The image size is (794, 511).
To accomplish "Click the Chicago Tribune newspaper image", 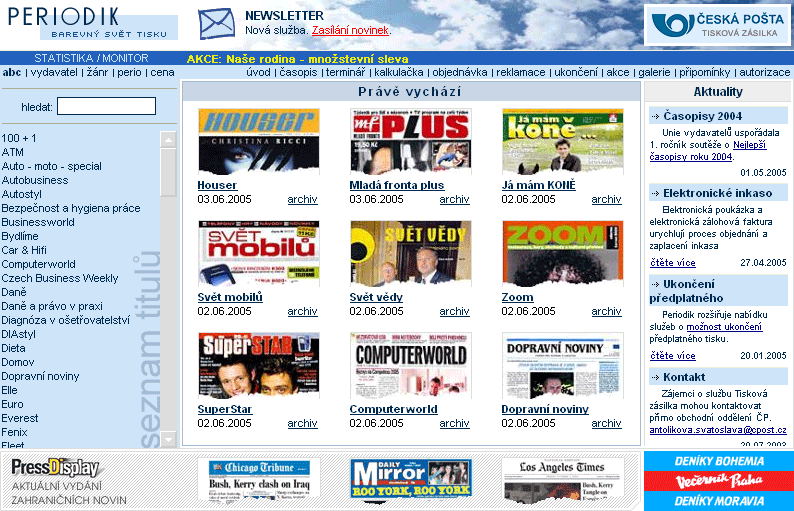I will point(258,478).
